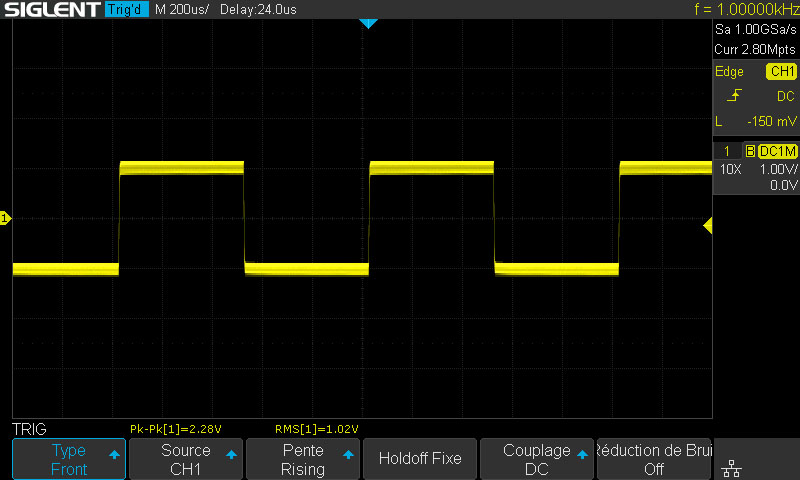Click the trigger coupling DC label in side panel
Screen dimensions: 800x480
coord(786,96)
